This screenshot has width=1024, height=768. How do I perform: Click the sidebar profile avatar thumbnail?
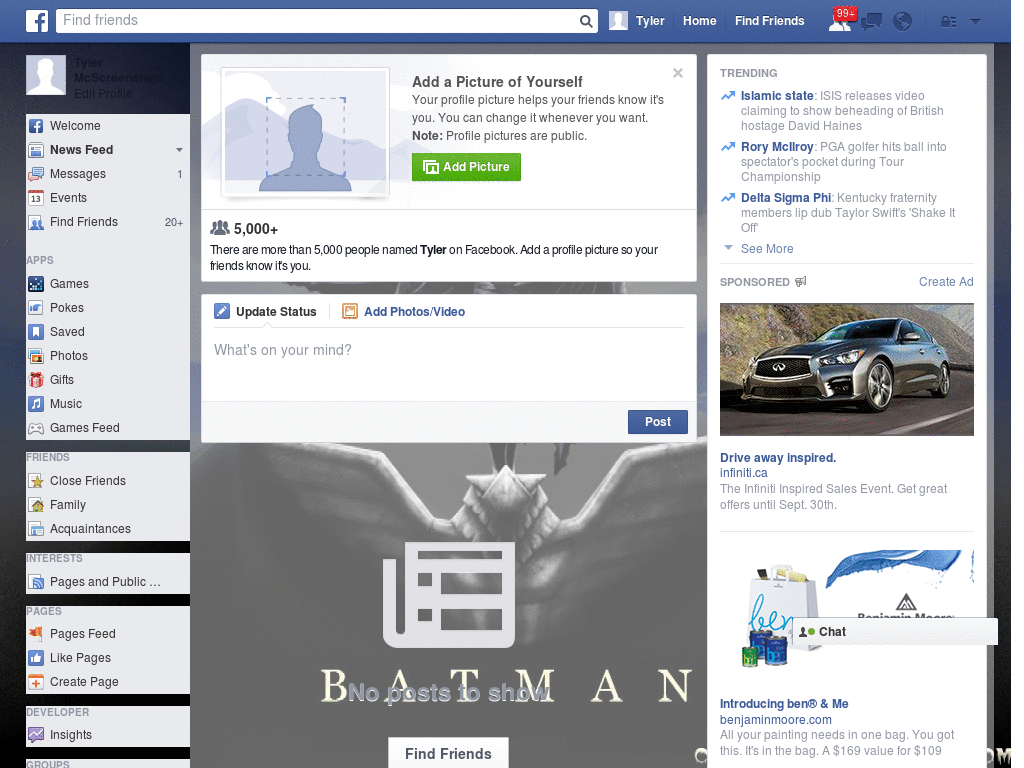[46, 76]
